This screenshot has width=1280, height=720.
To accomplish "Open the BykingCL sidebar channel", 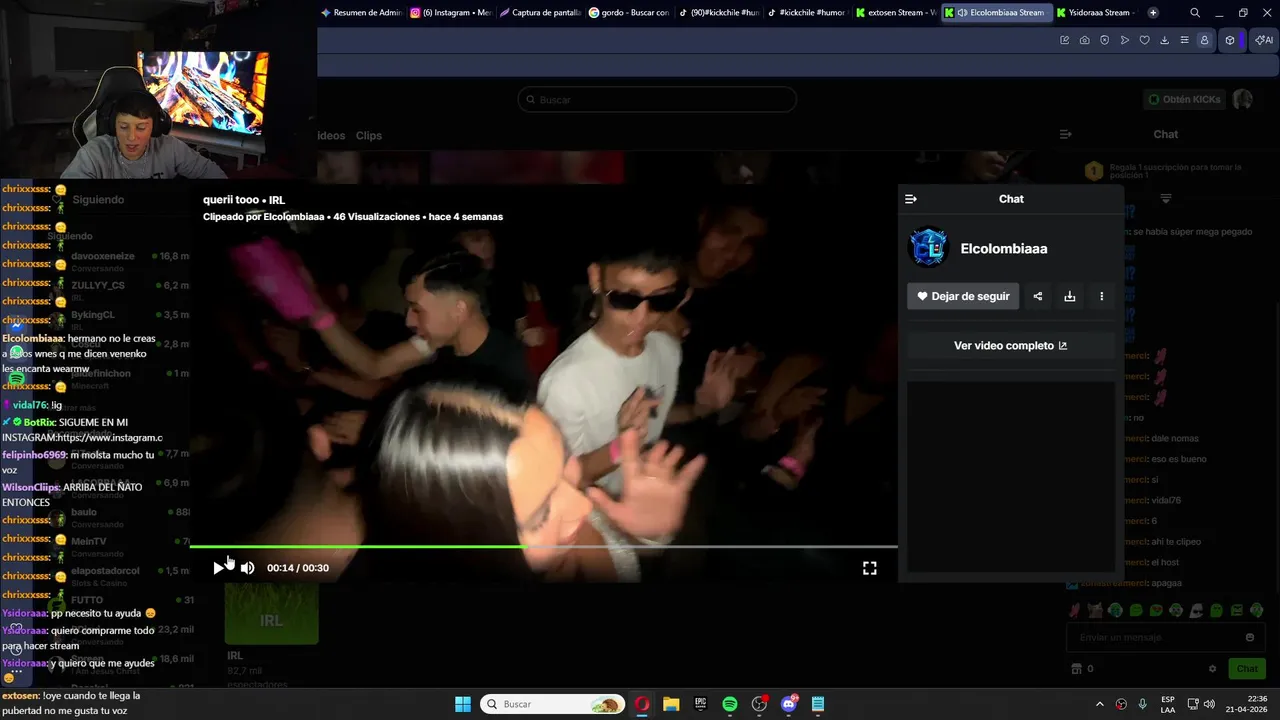I will [93, 315].
